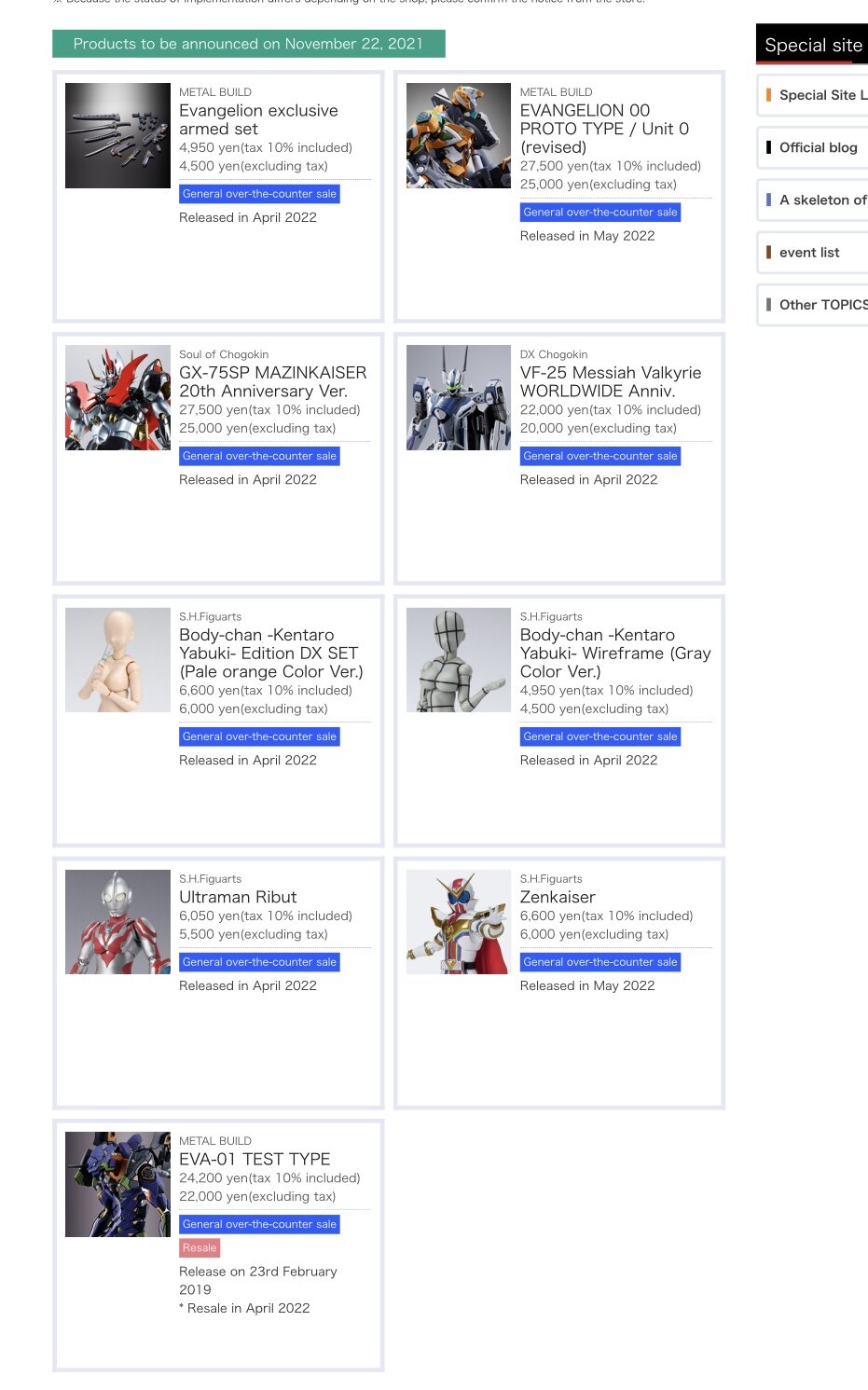Click the Body-chan Edition DX SET title
Image resolution: width=868 pixels, height=1390 pixels.
pos(271,653)
